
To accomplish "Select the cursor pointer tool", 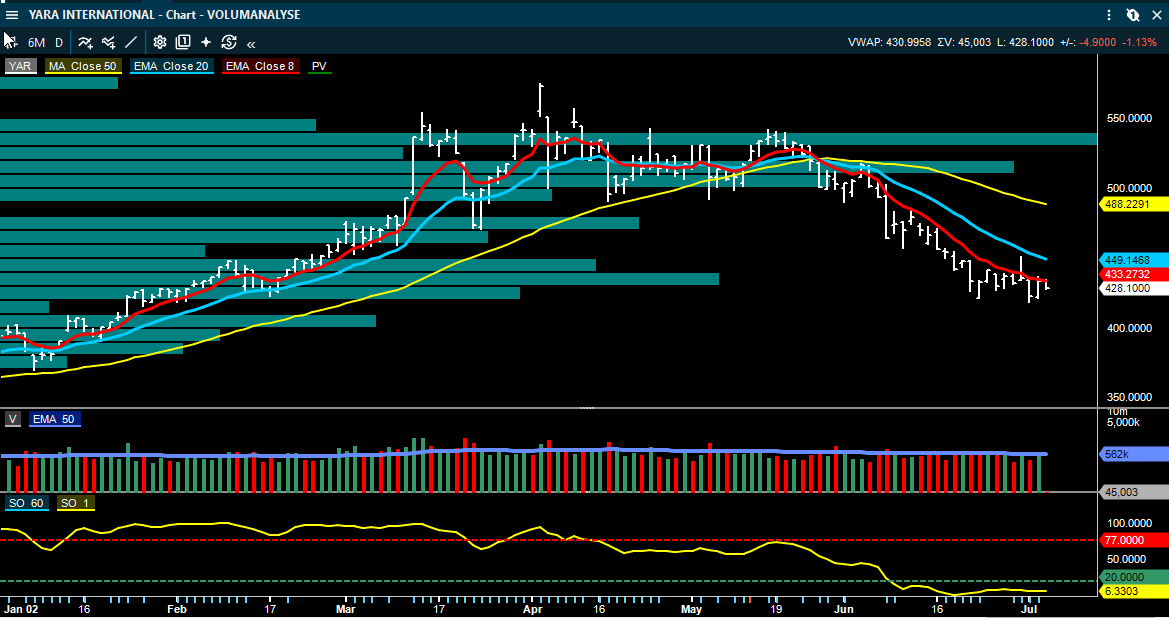I will [10, 41].
